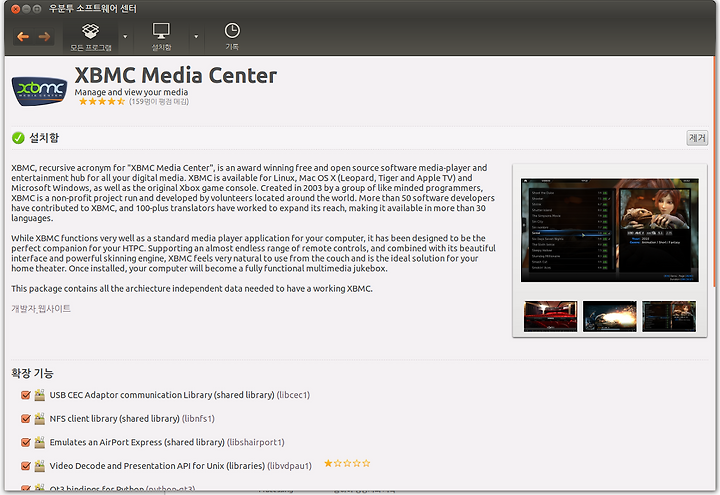
Task: Uncheck USB CEC Adaptor library (libcec1)
Action: pos(26,395)
